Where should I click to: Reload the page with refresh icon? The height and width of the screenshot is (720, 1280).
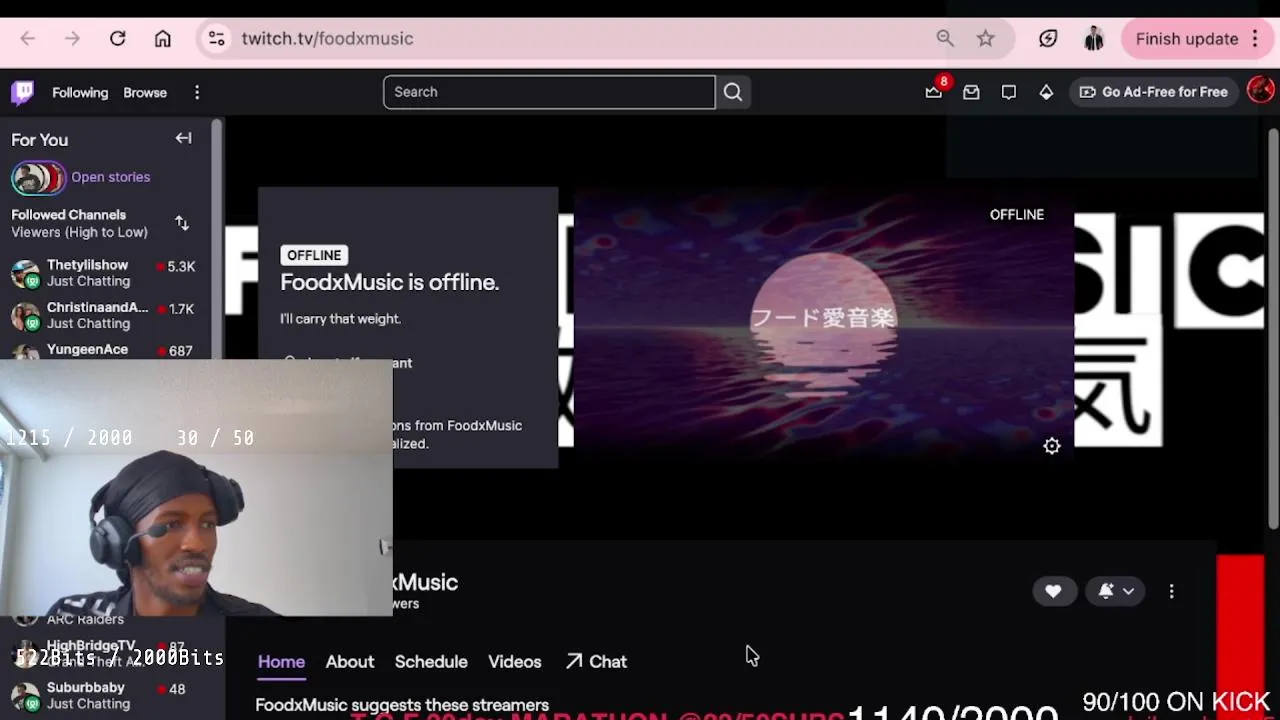117,39
